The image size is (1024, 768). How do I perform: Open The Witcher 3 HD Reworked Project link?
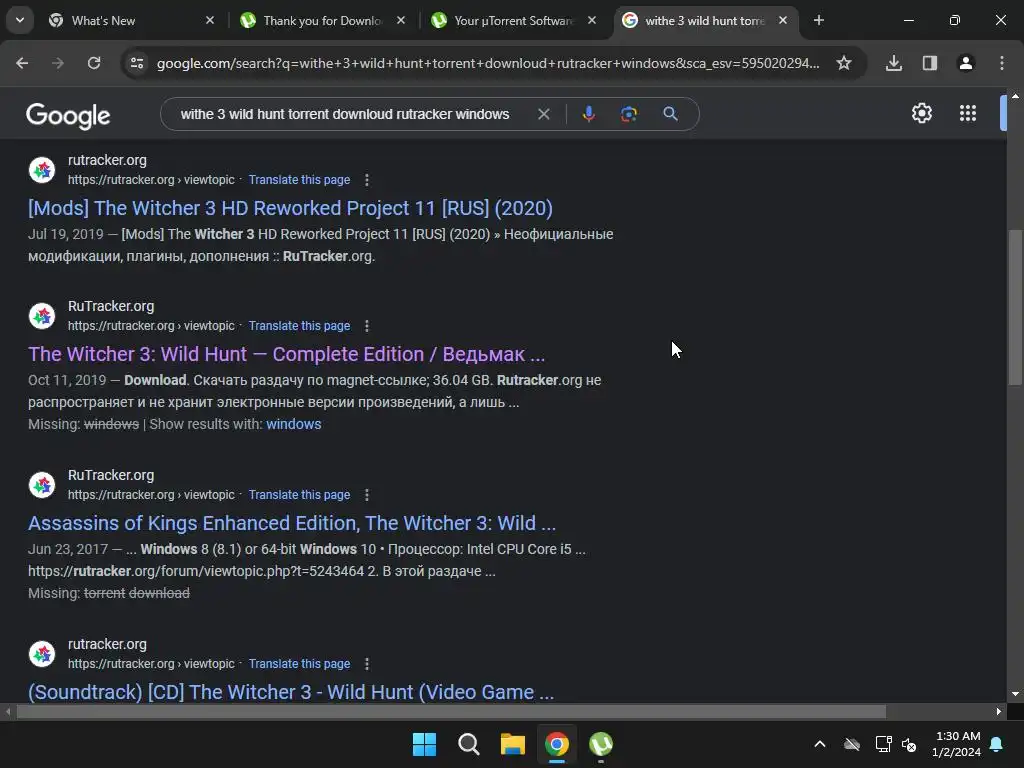[290, 208]
